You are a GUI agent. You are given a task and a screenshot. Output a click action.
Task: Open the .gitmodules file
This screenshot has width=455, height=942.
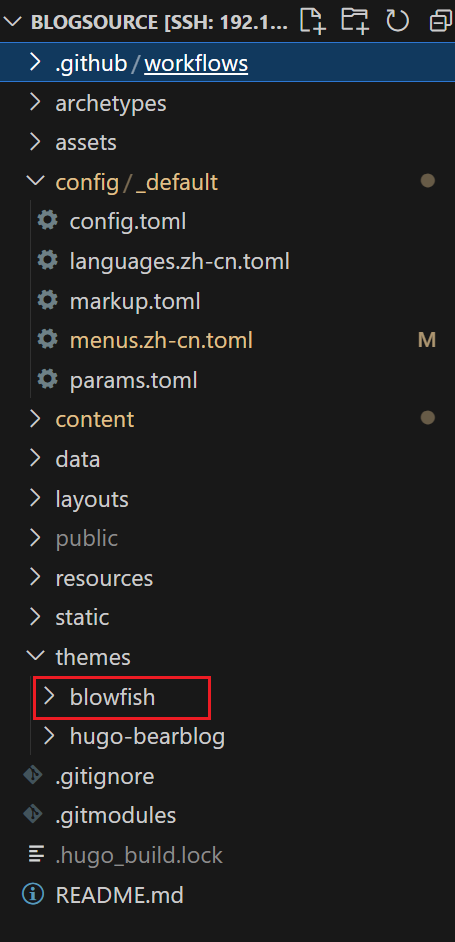coord(116,815)
